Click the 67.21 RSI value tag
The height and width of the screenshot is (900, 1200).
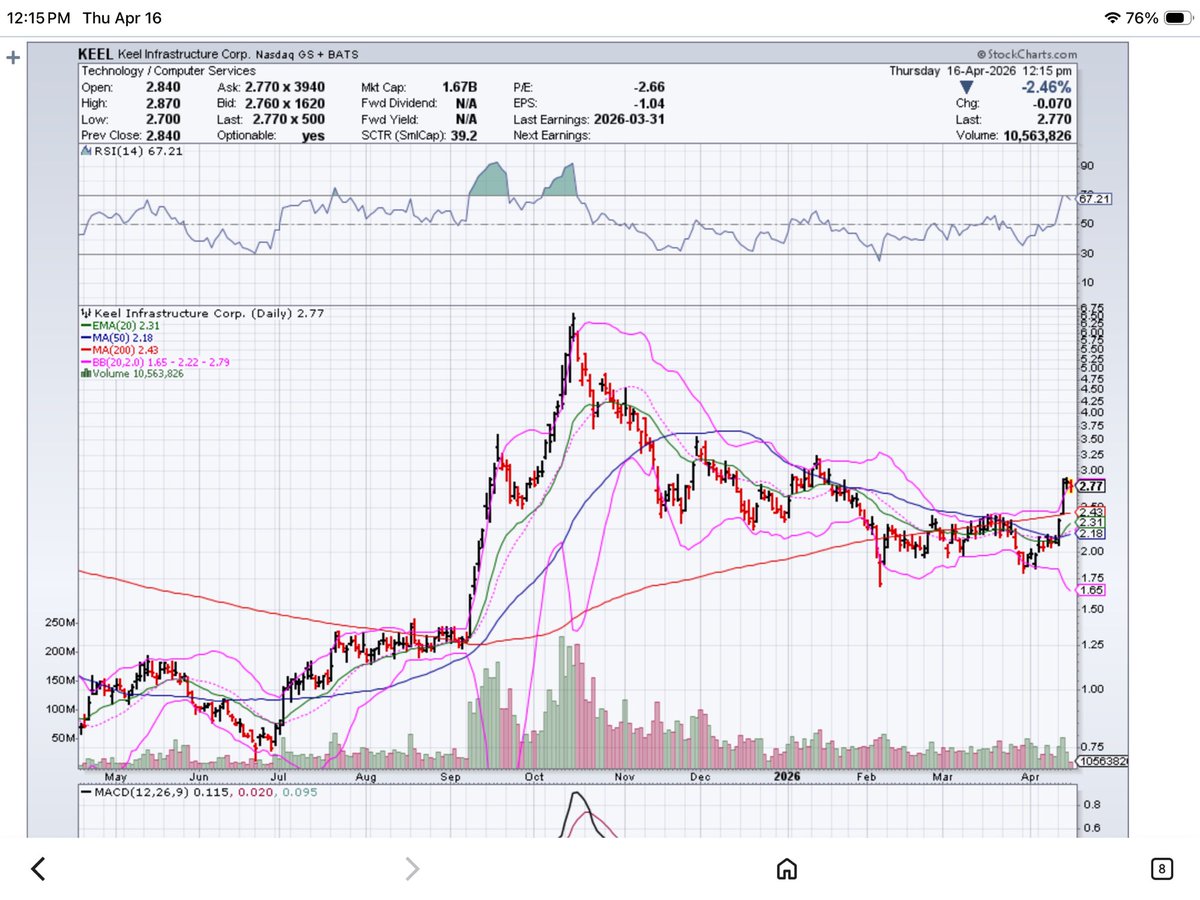[1096, 199]
